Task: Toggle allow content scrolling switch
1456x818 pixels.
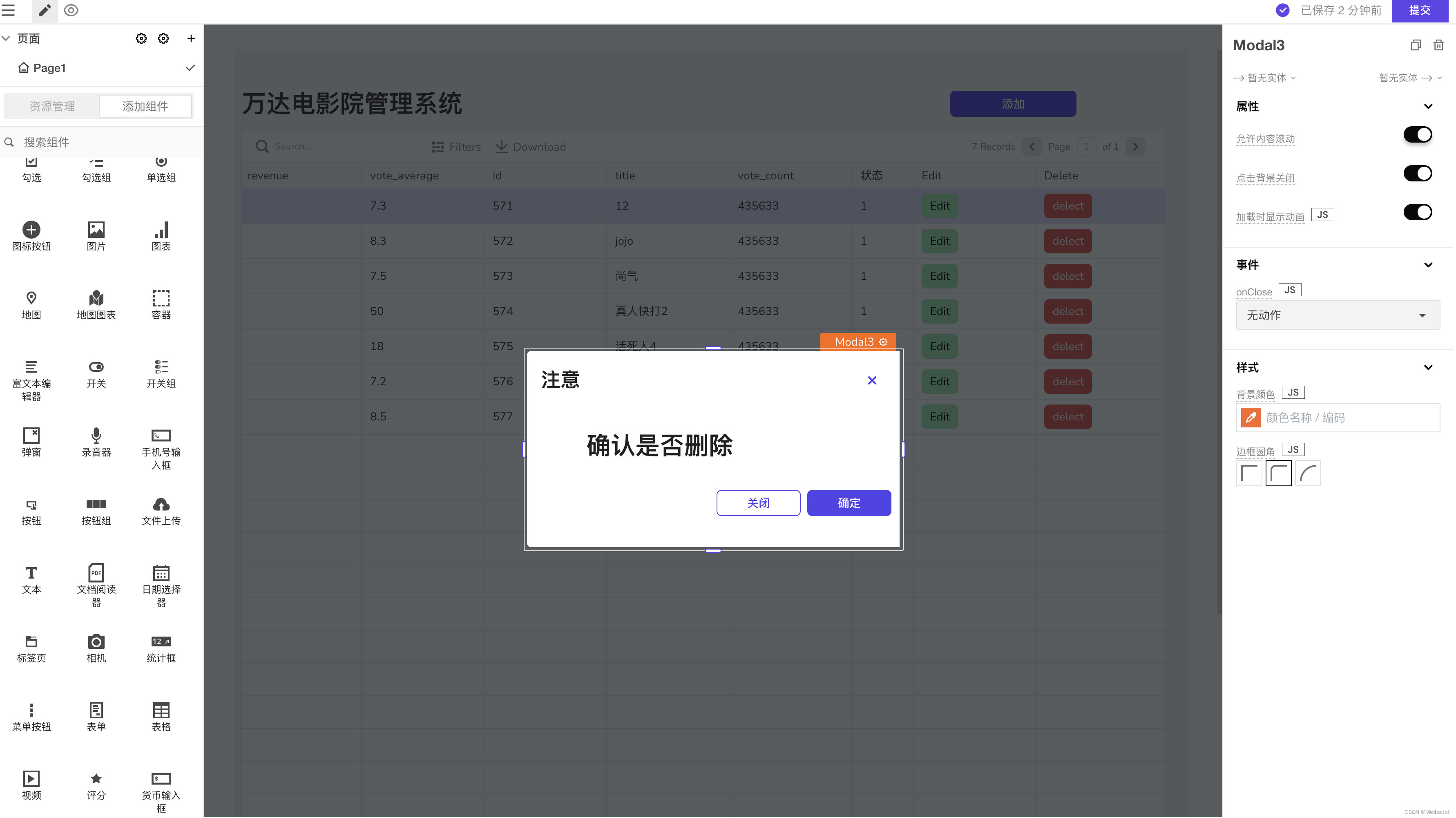Action: point(1417,135)
